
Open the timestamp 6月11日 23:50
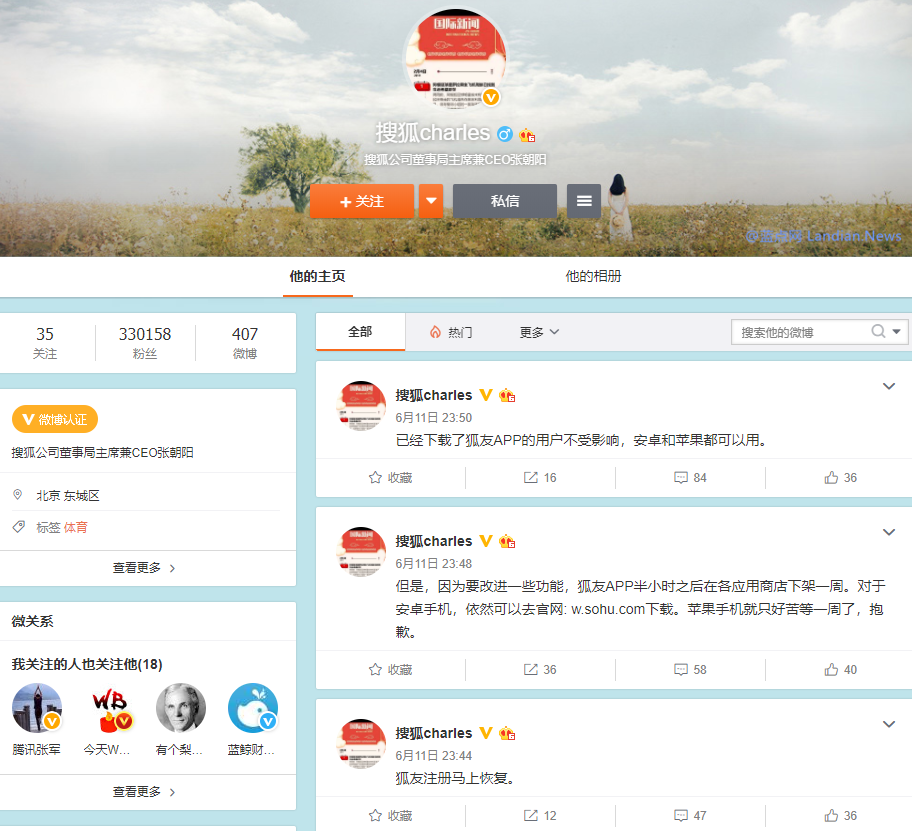(434, 418)
